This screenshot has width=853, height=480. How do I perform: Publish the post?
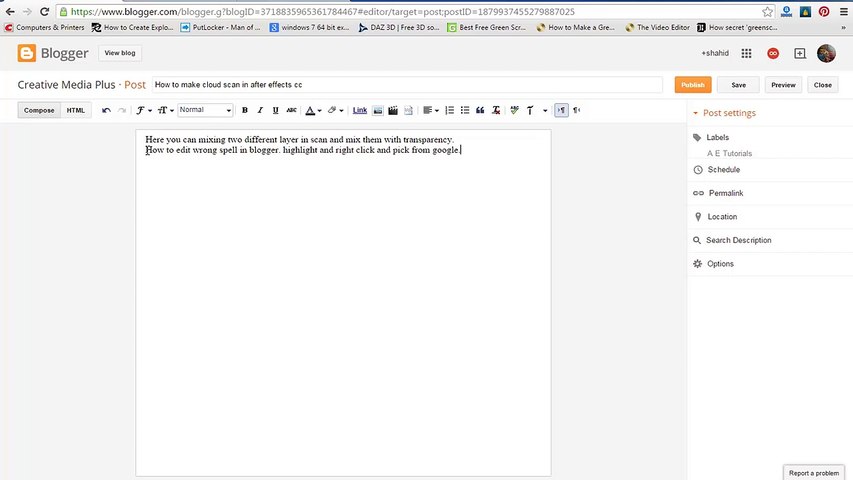tap(693, 85)
